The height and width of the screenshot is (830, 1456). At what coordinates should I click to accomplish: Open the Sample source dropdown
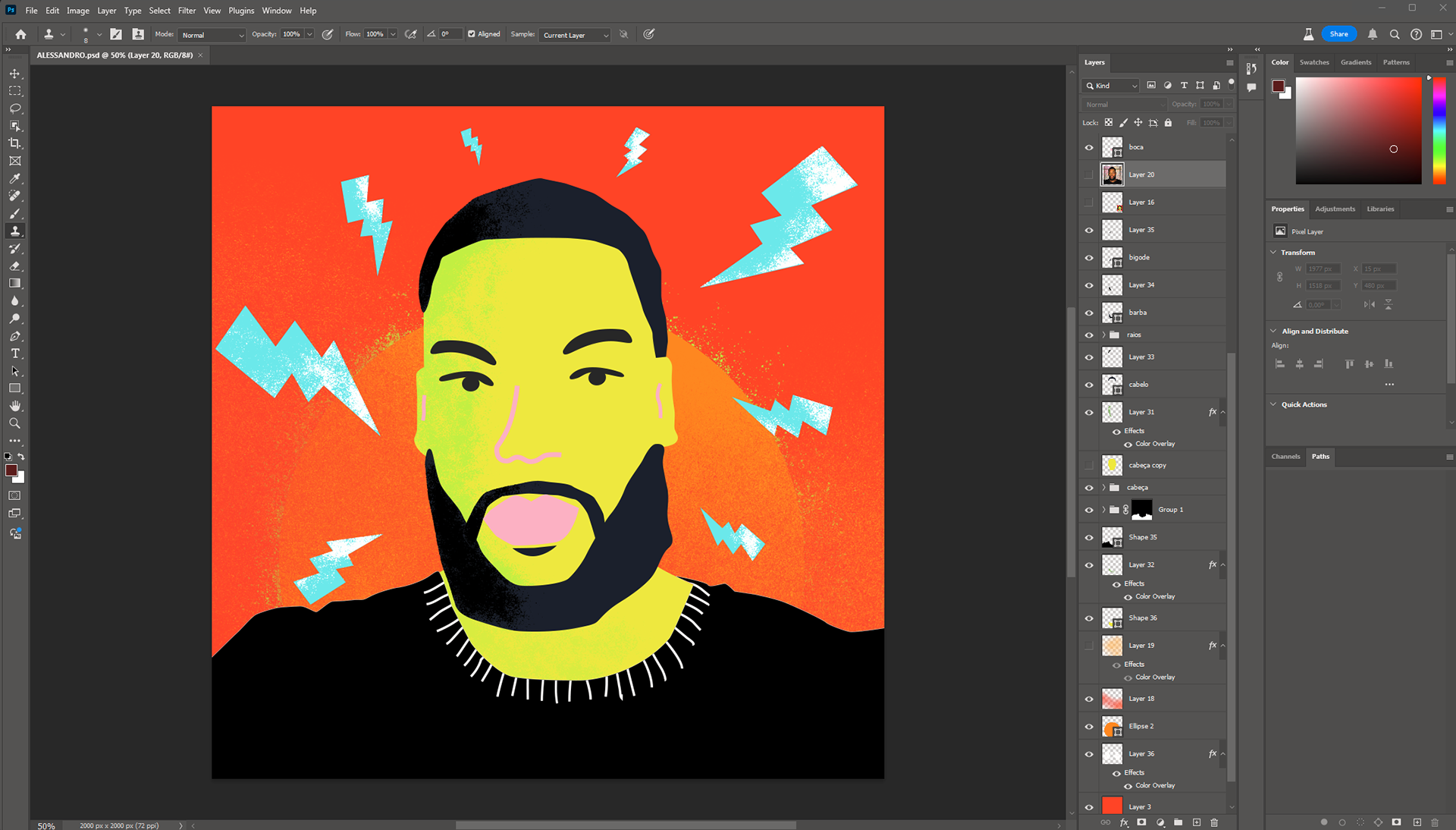click(x=575, y=35)
